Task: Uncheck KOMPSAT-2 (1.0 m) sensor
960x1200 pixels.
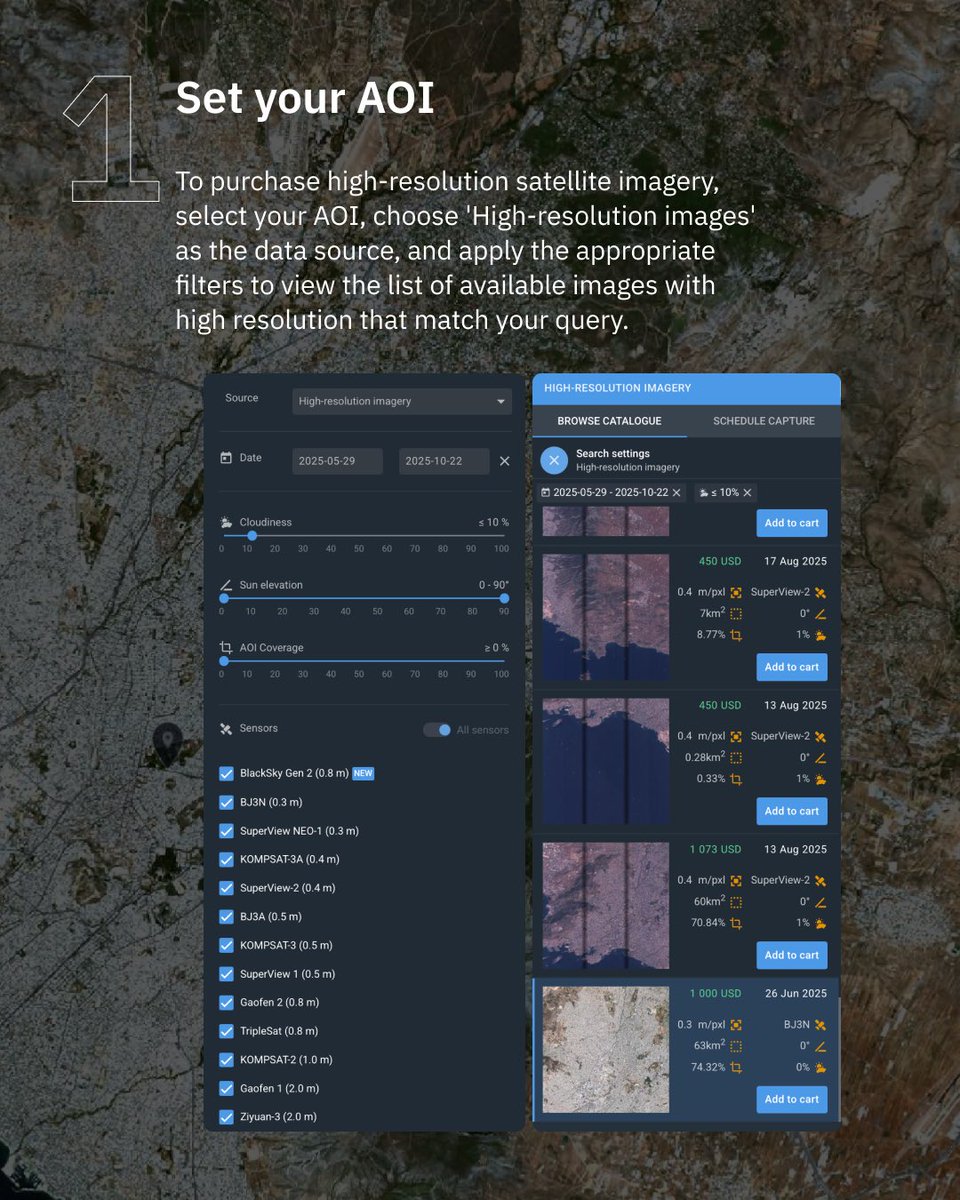Action: point(226,1059)
